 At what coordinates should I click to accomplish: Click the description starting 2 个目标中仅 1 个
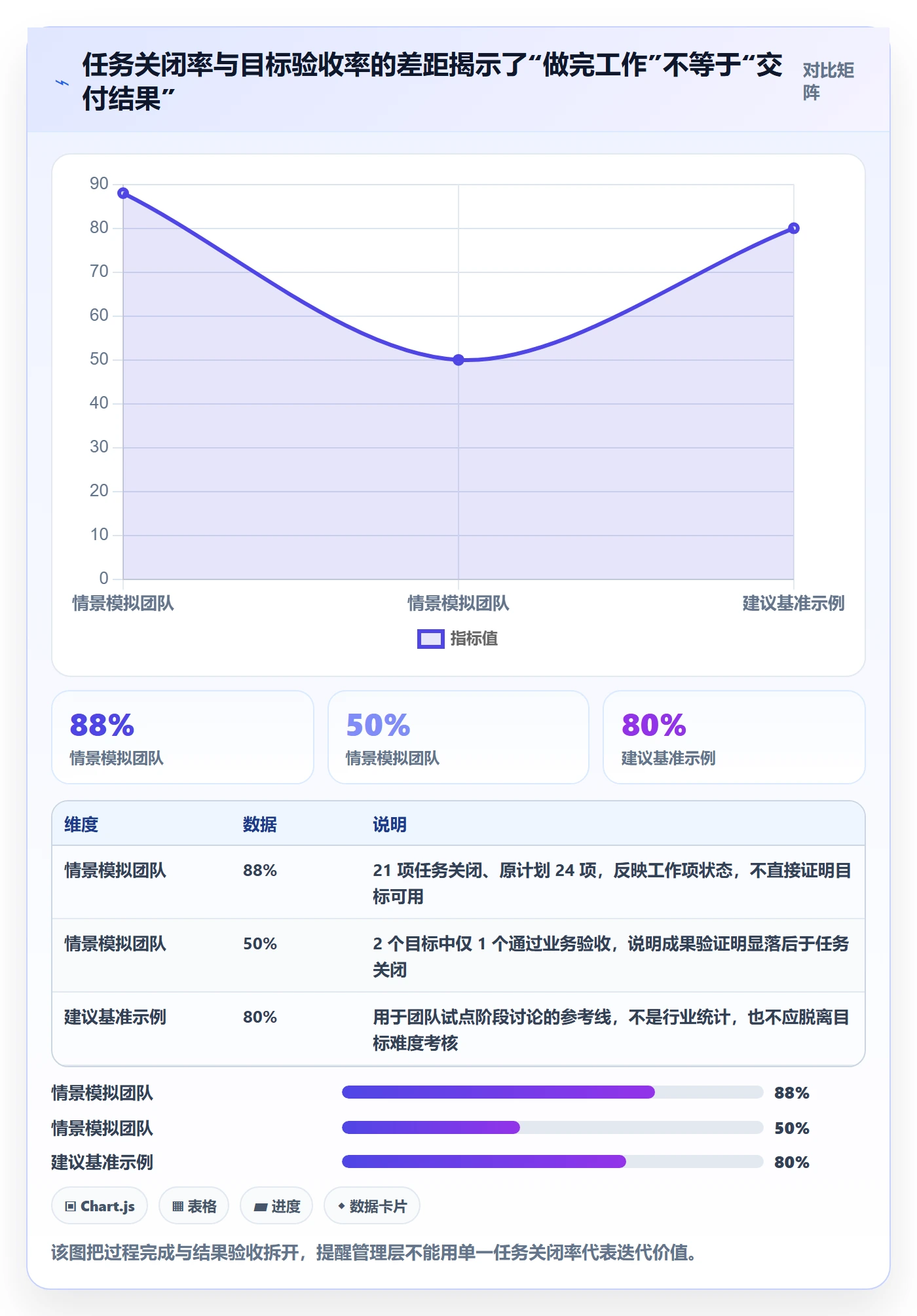coord(612,957)
